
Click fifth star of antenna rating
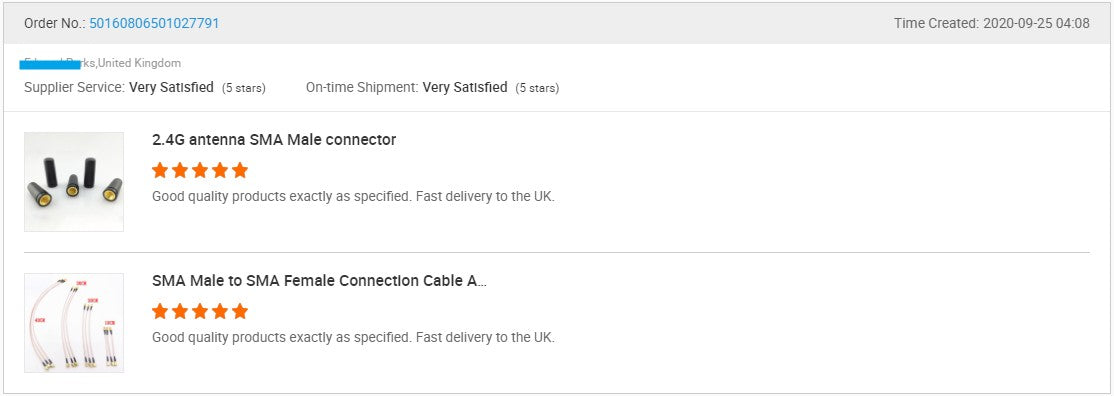tap(240, 170)
